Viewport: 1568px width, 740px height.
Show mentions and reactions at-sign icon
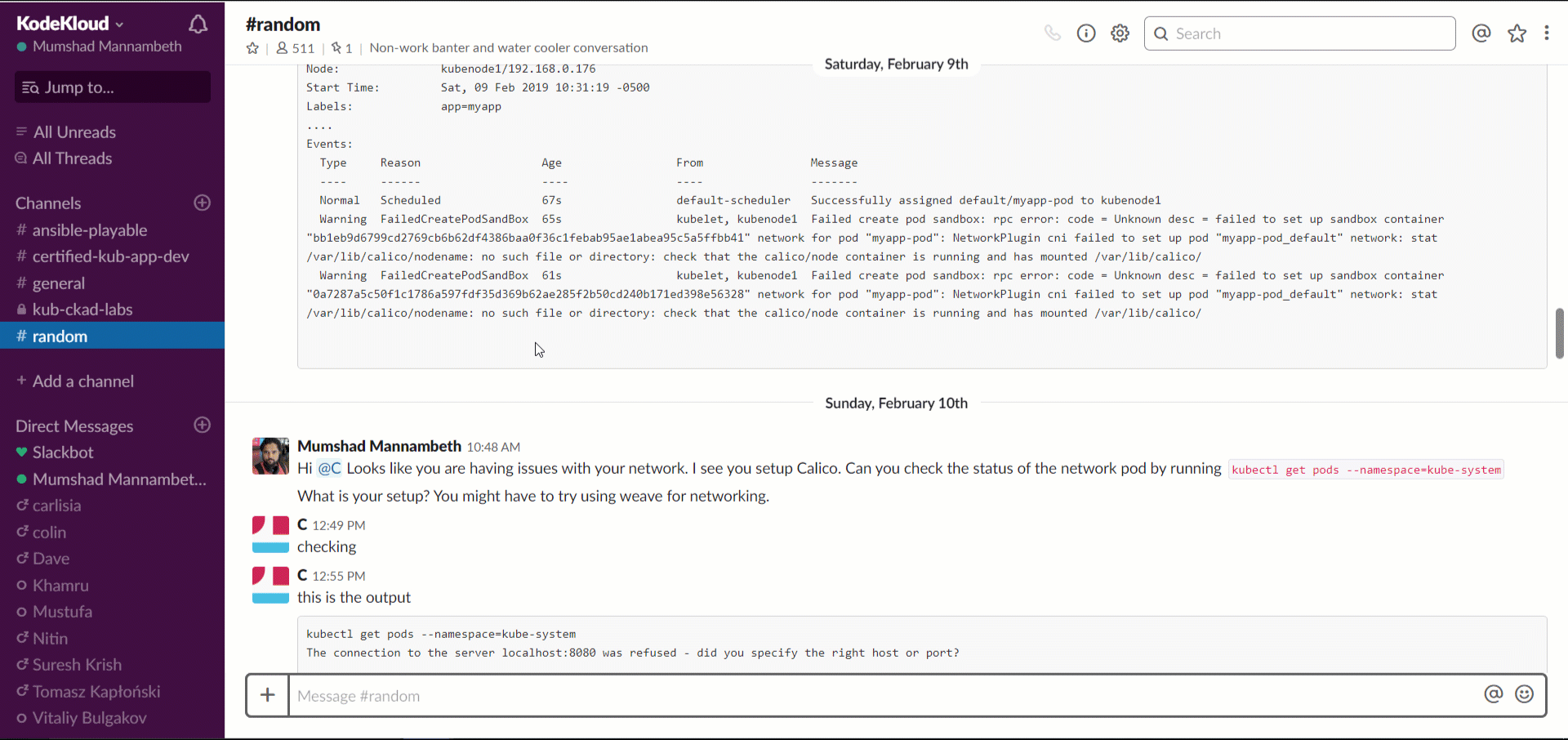(x=1481, y=33)
